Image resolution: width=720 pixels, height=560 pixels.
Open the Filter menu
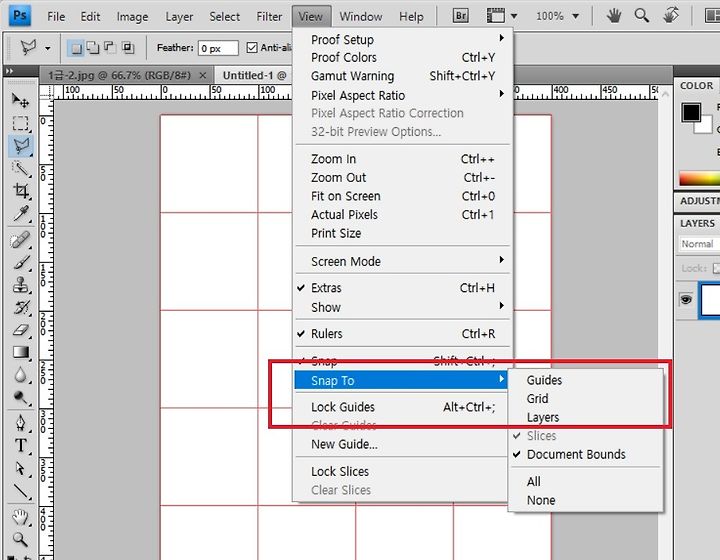(x=269, y=17)
